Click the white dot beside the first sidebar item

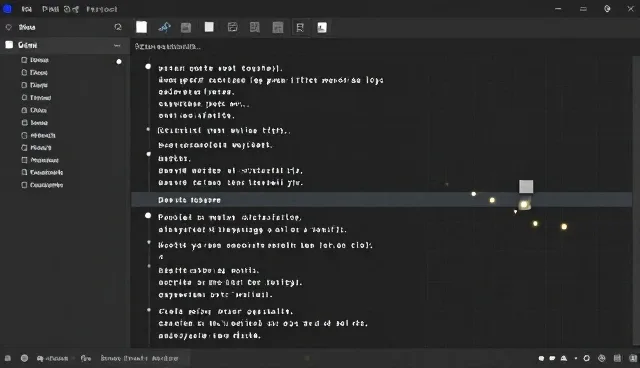119,62
